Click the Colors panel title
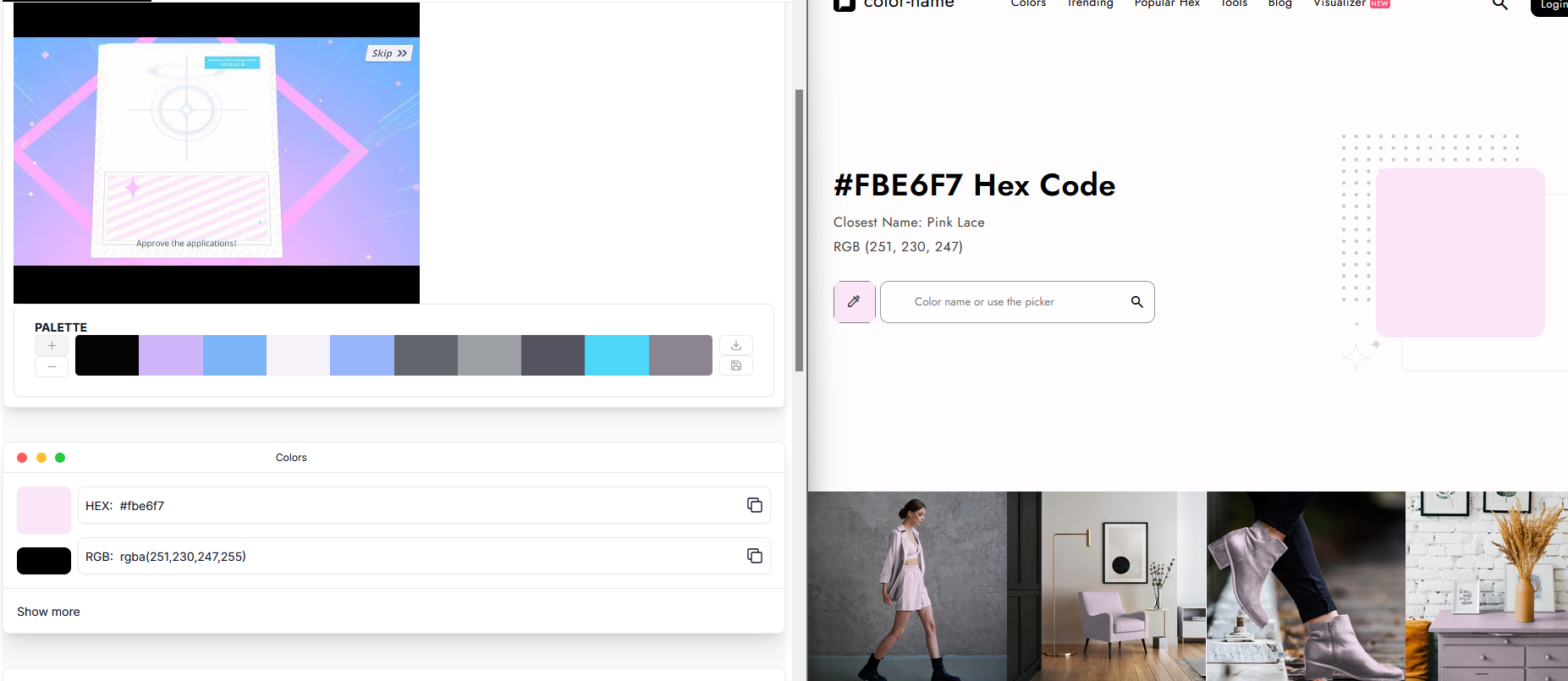Screen dimensions: 1568x681 click(x=291, y=458)
